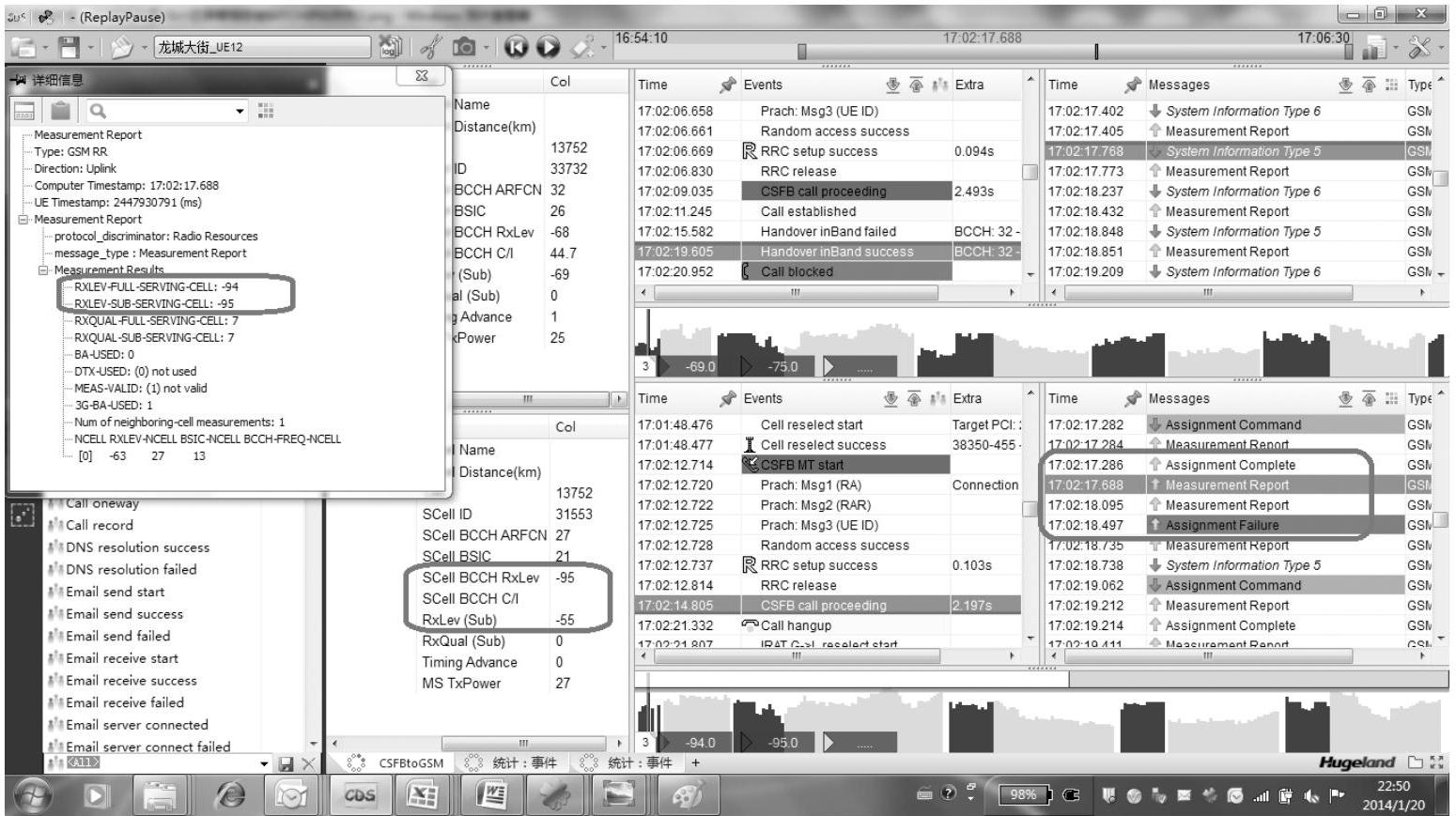Open the CDS application from the taskbar
1456x816 pixels.
click(360, 796)
